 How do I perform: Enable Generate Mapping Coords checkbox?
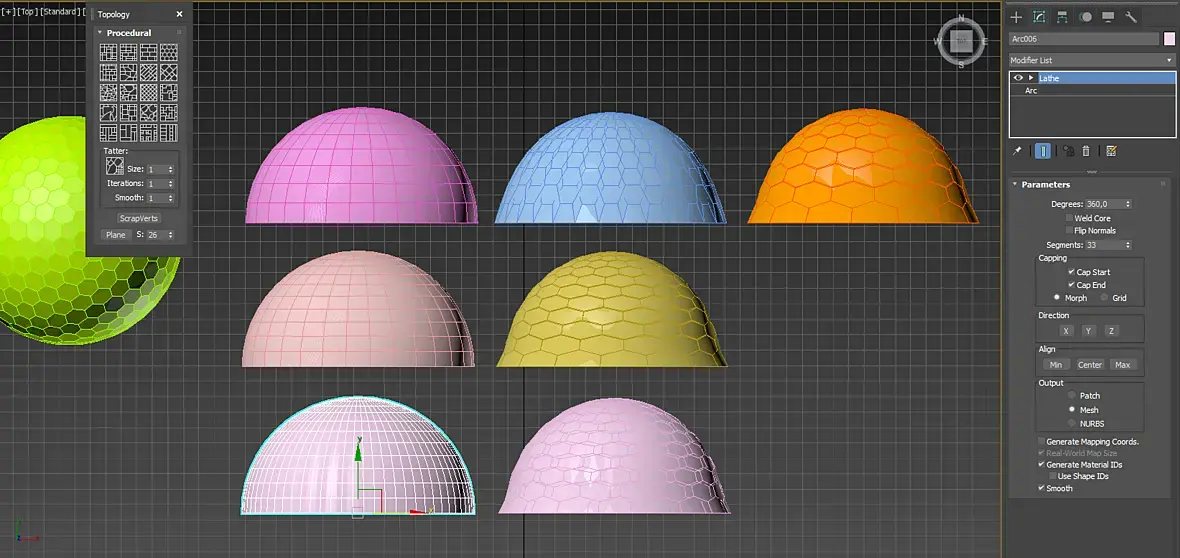(x=1042, y=441)
